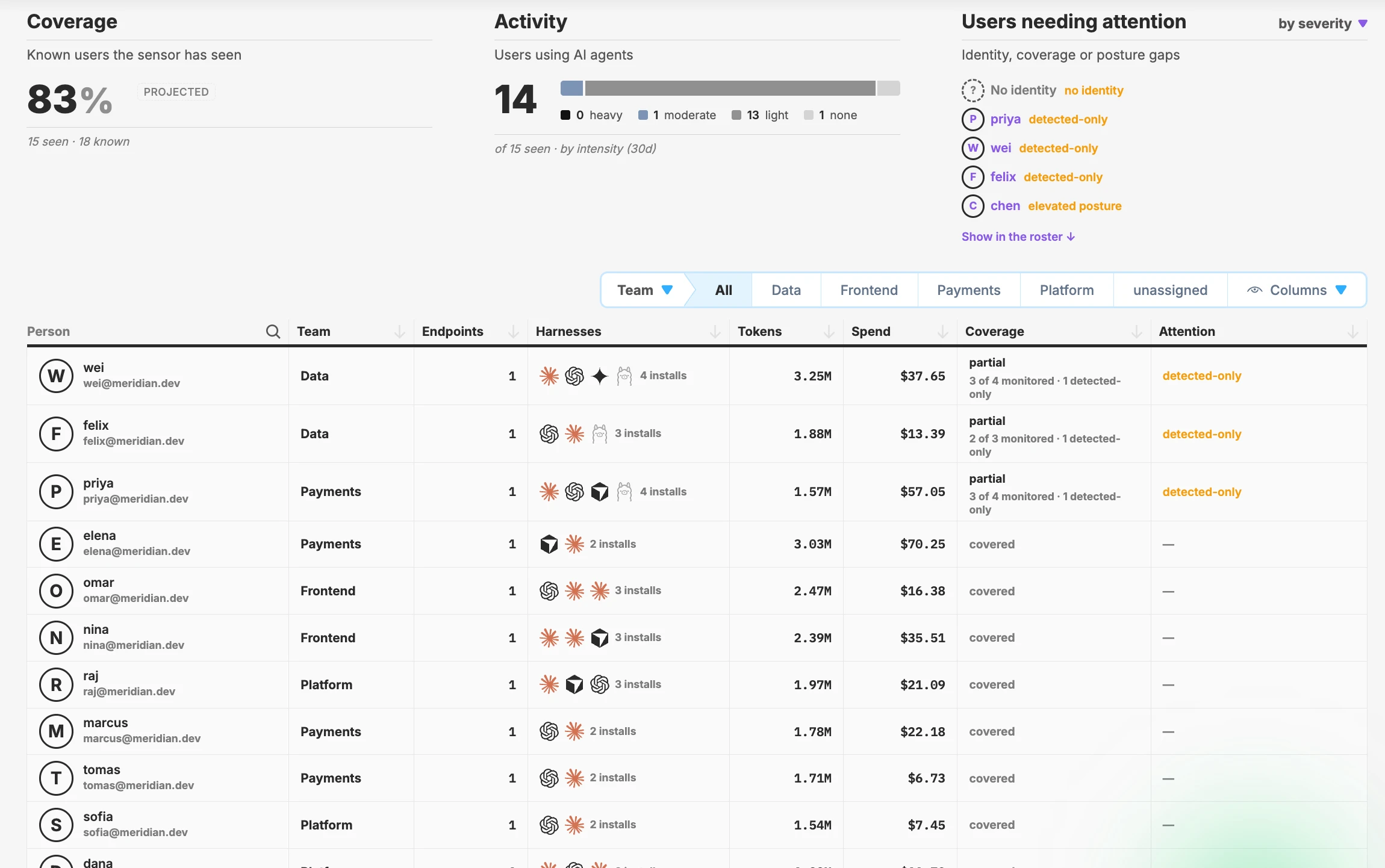Sort by the Team column arrow
1385x868 pixels.
pyautogui.click(x=399, y=332)
